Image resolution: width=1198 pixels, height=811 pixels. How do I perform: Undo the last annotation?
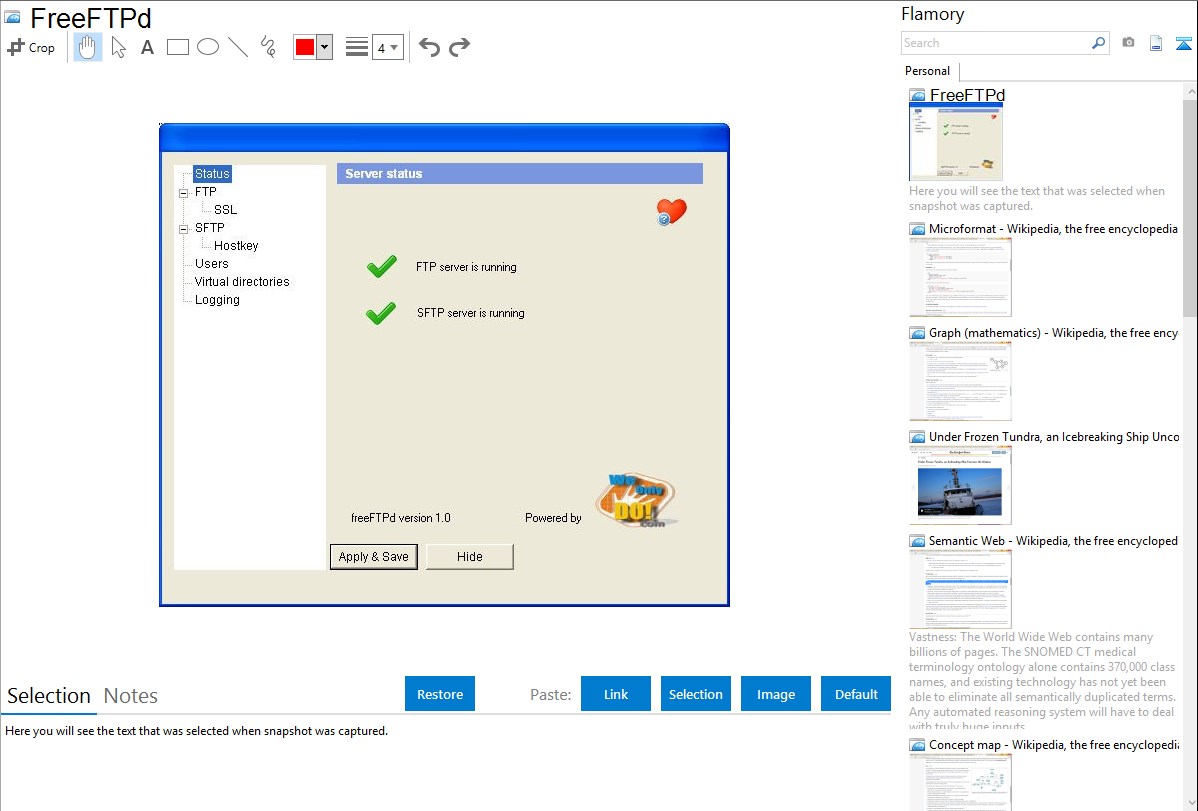[x=429, y=47]
